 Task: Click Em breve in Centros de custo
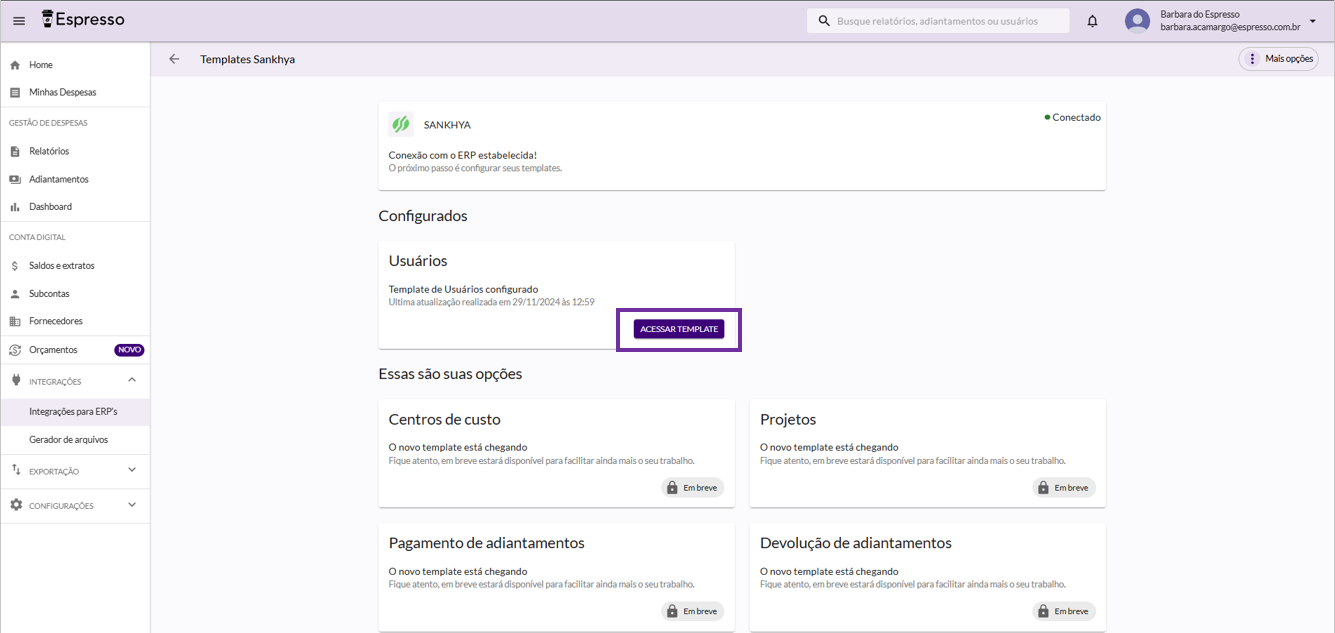coord(692,488)
